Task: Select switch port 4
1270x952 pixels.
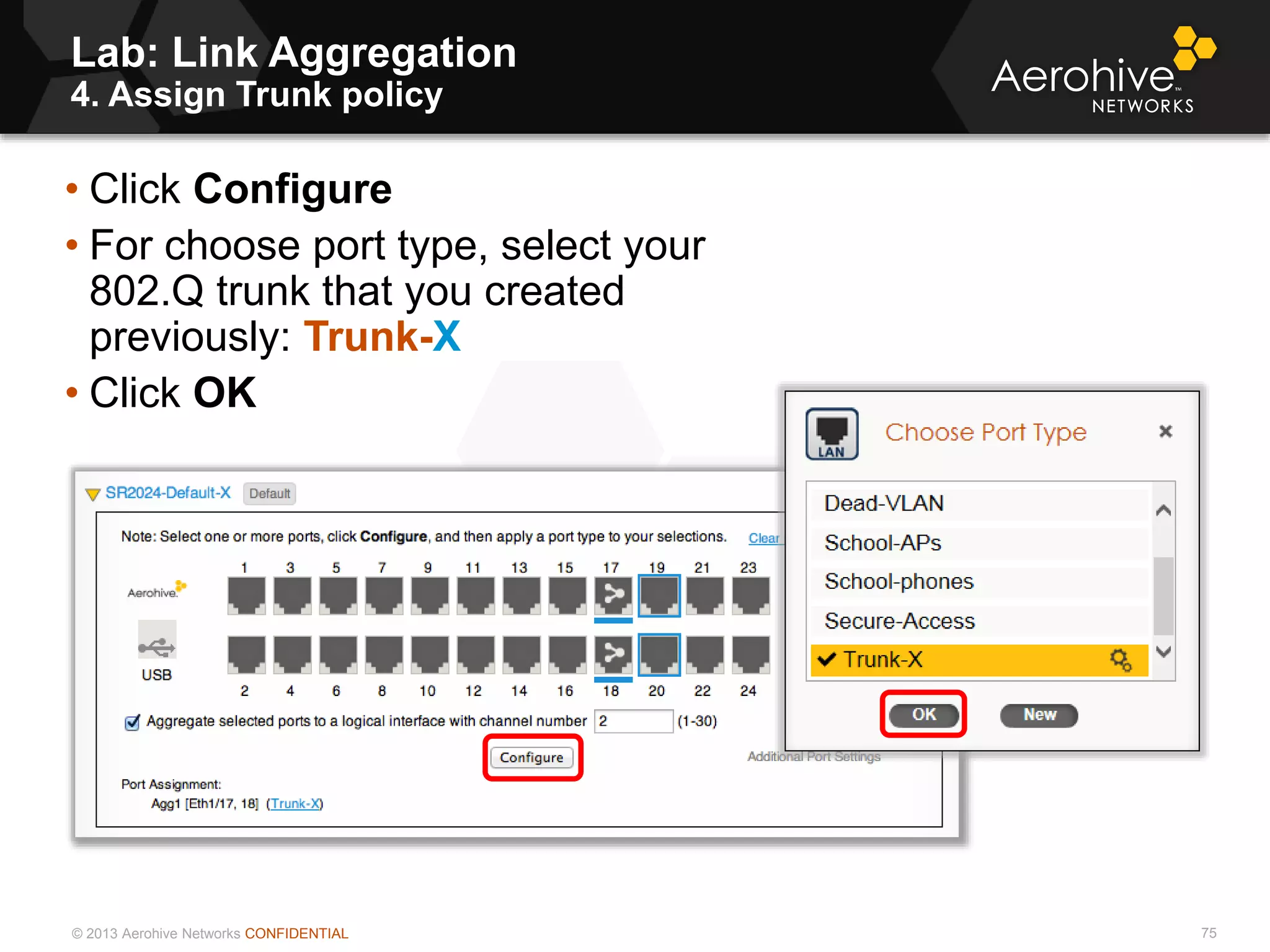Action: coord(292,654)
